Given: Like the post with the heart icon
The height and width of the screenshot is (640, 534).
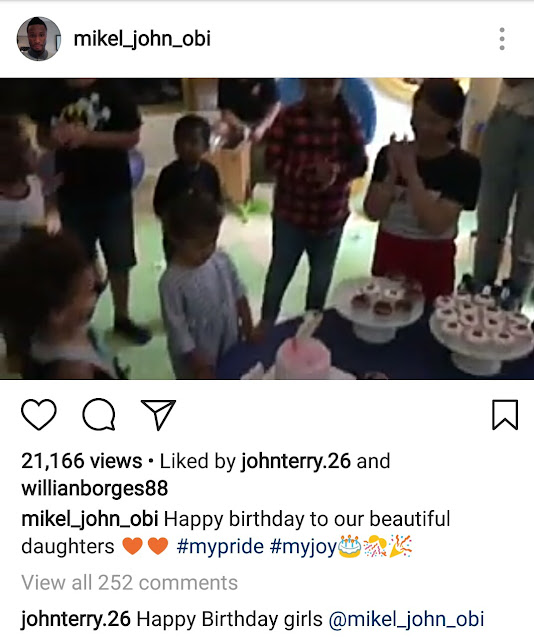Looking at the screenshot, I should click(38, 414).
